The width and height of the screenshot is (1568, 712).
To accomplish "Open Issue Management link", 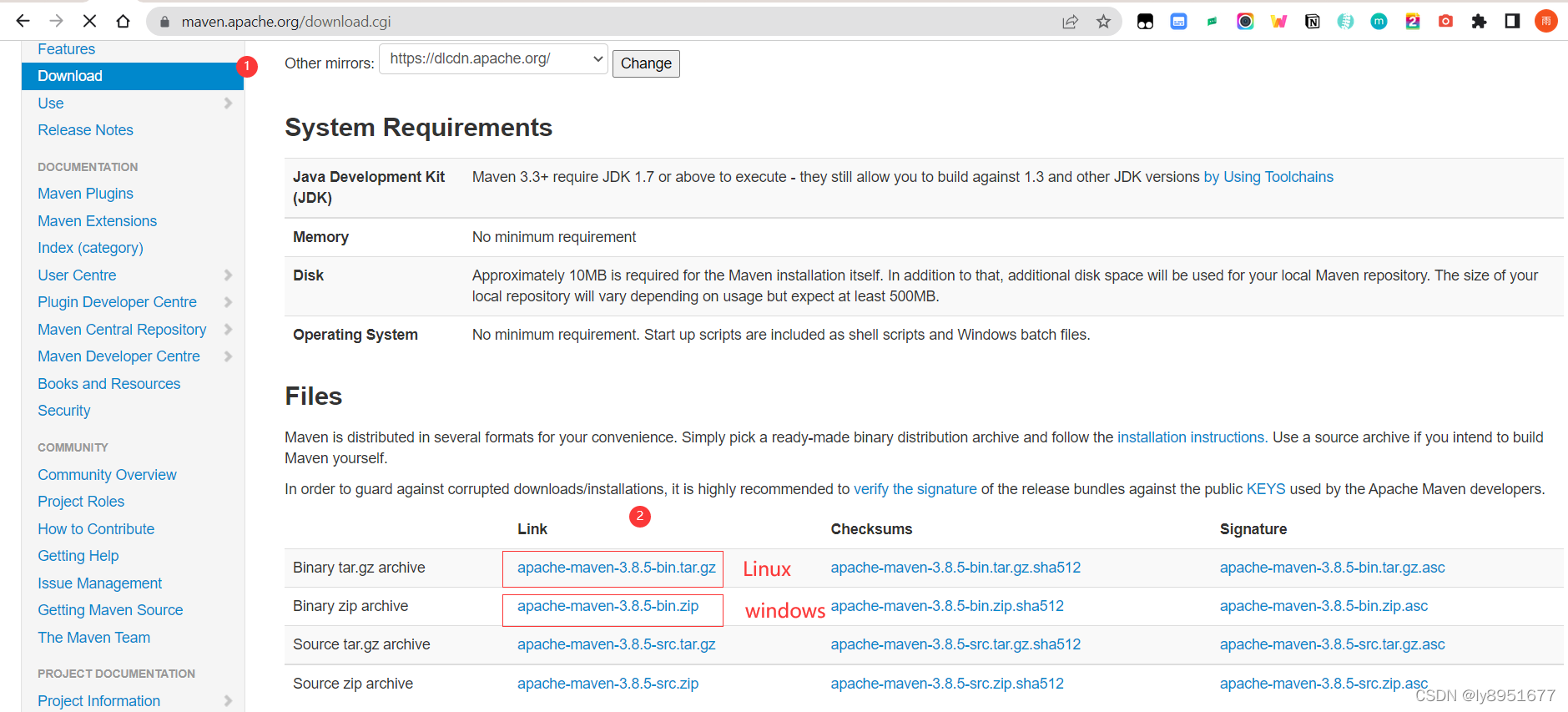I will 99,583.
